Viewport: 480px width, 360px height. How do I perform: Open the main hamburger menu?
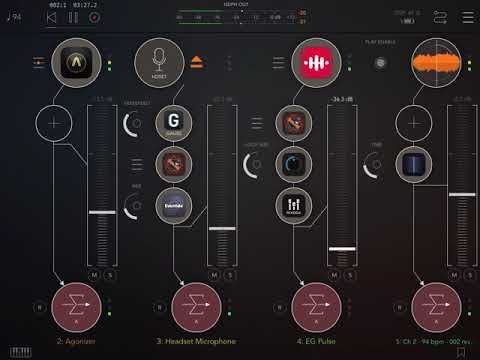468,17
